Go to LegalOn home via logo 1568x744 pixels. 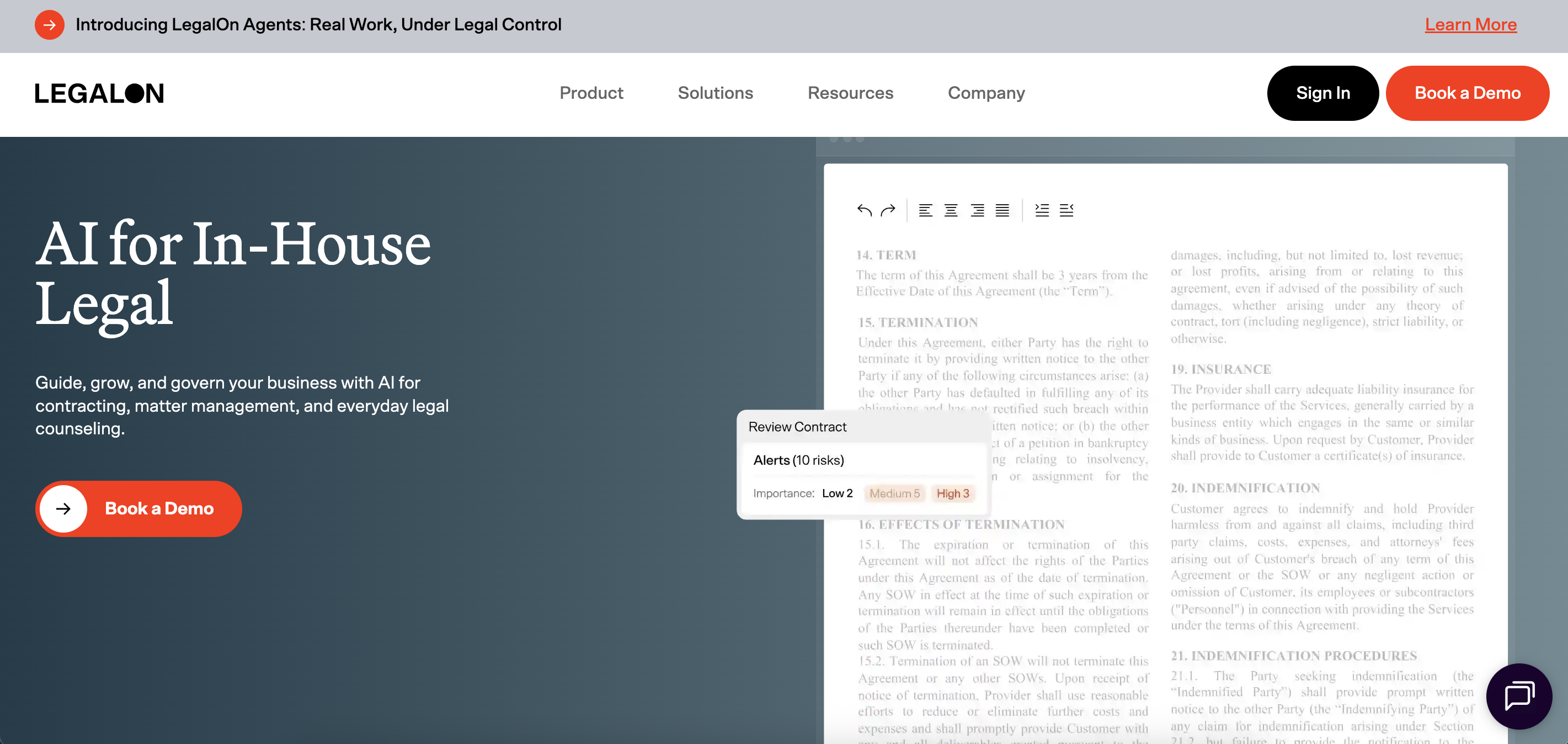click(99, 93)
